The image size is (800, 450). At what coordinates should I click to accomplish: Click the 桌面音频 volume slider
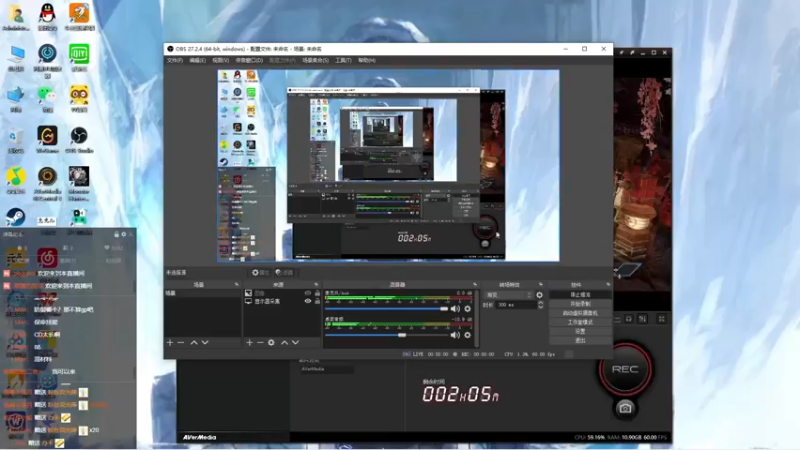tap(386, 335)
